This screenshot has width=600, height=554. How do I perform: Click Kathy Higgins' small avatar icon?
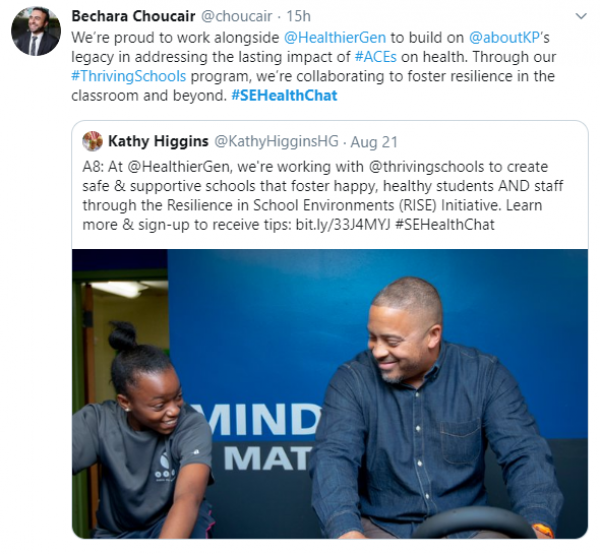pos(92,141)
